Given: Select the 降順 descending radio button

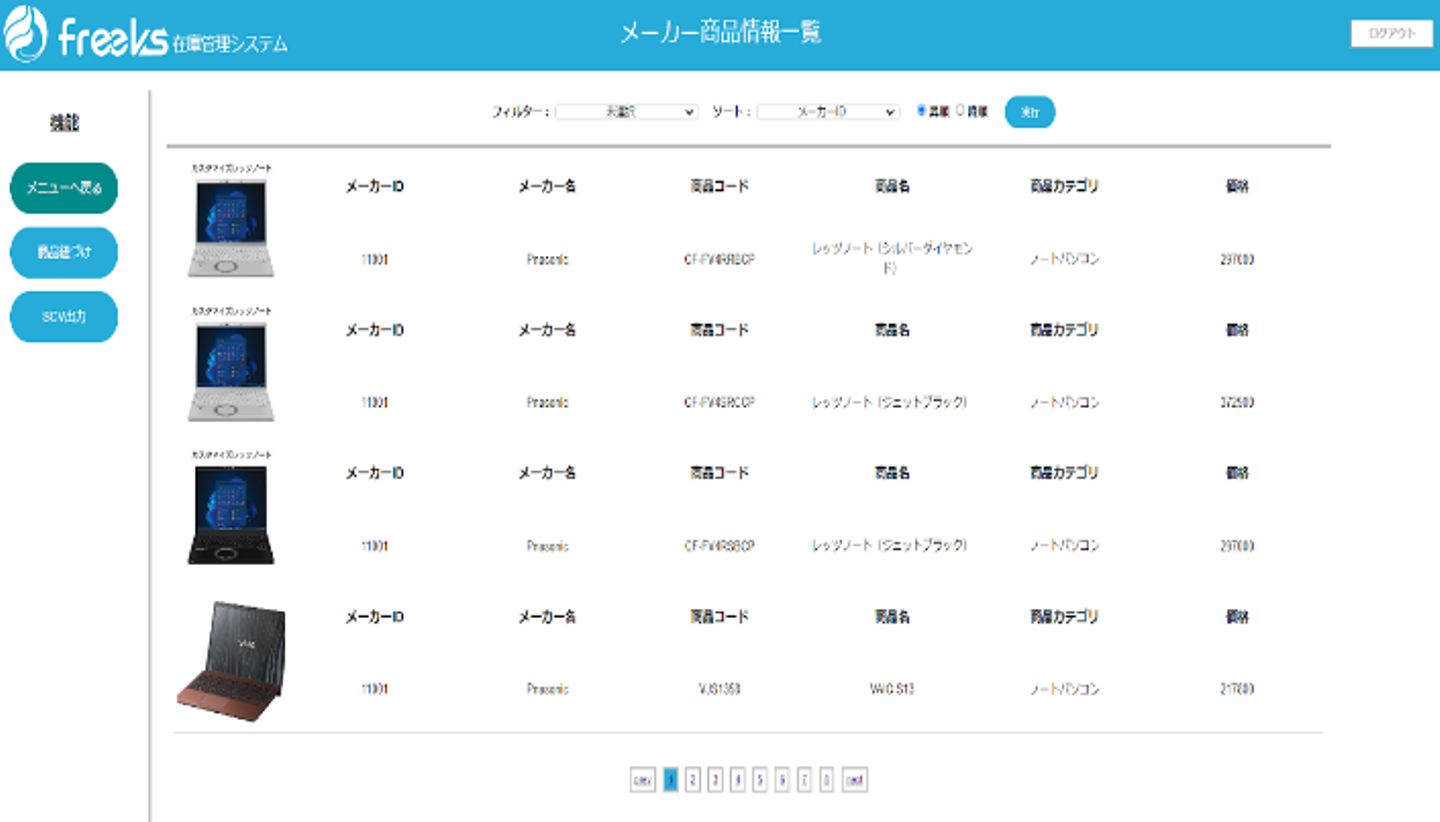Looking at the screenshot, I should [x=960, y=111].
